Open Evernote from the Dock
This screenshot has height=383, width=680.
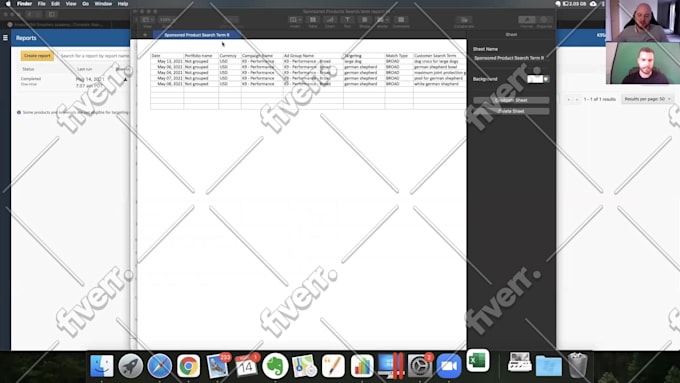coord(275,366)
